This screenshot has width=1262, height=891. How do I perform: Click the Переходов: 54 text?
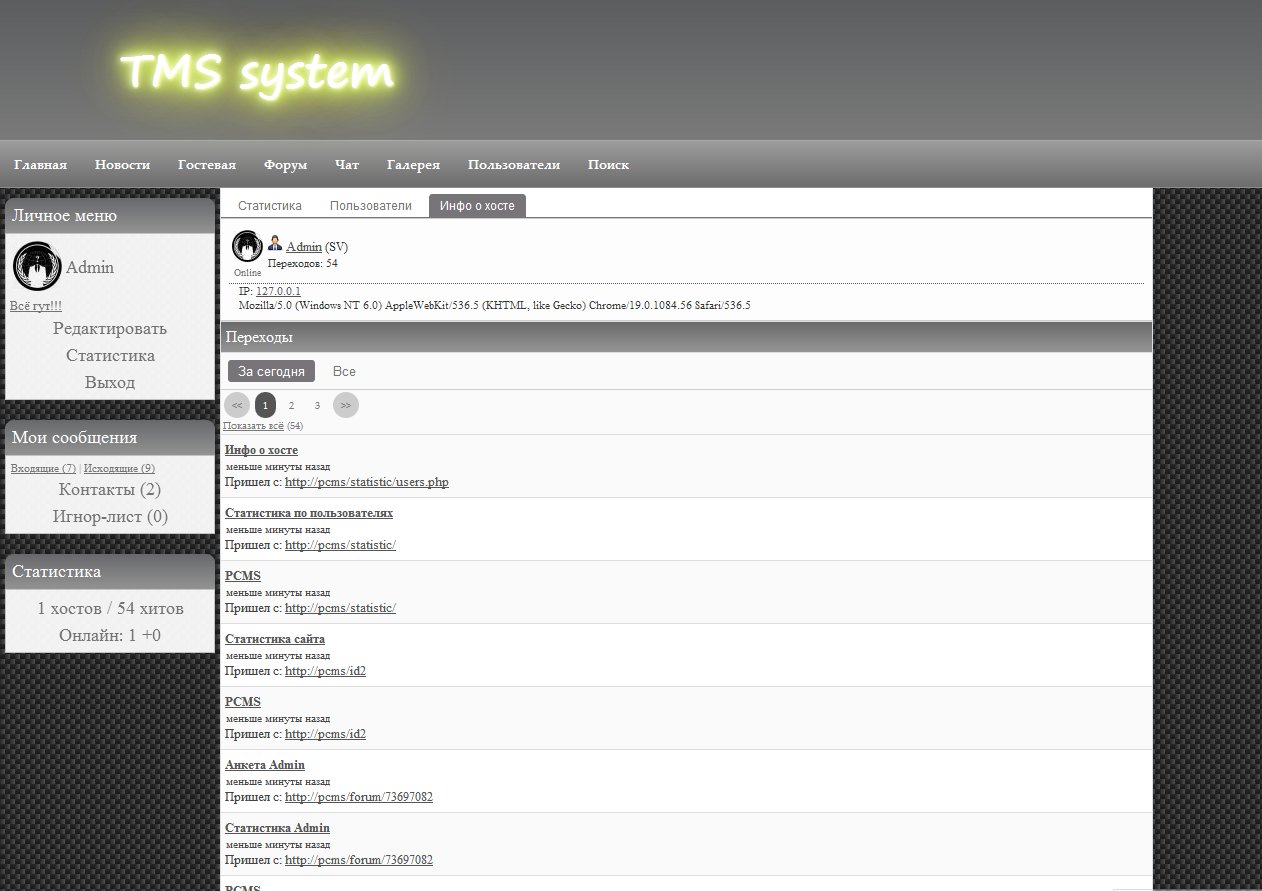coord(303,263)
